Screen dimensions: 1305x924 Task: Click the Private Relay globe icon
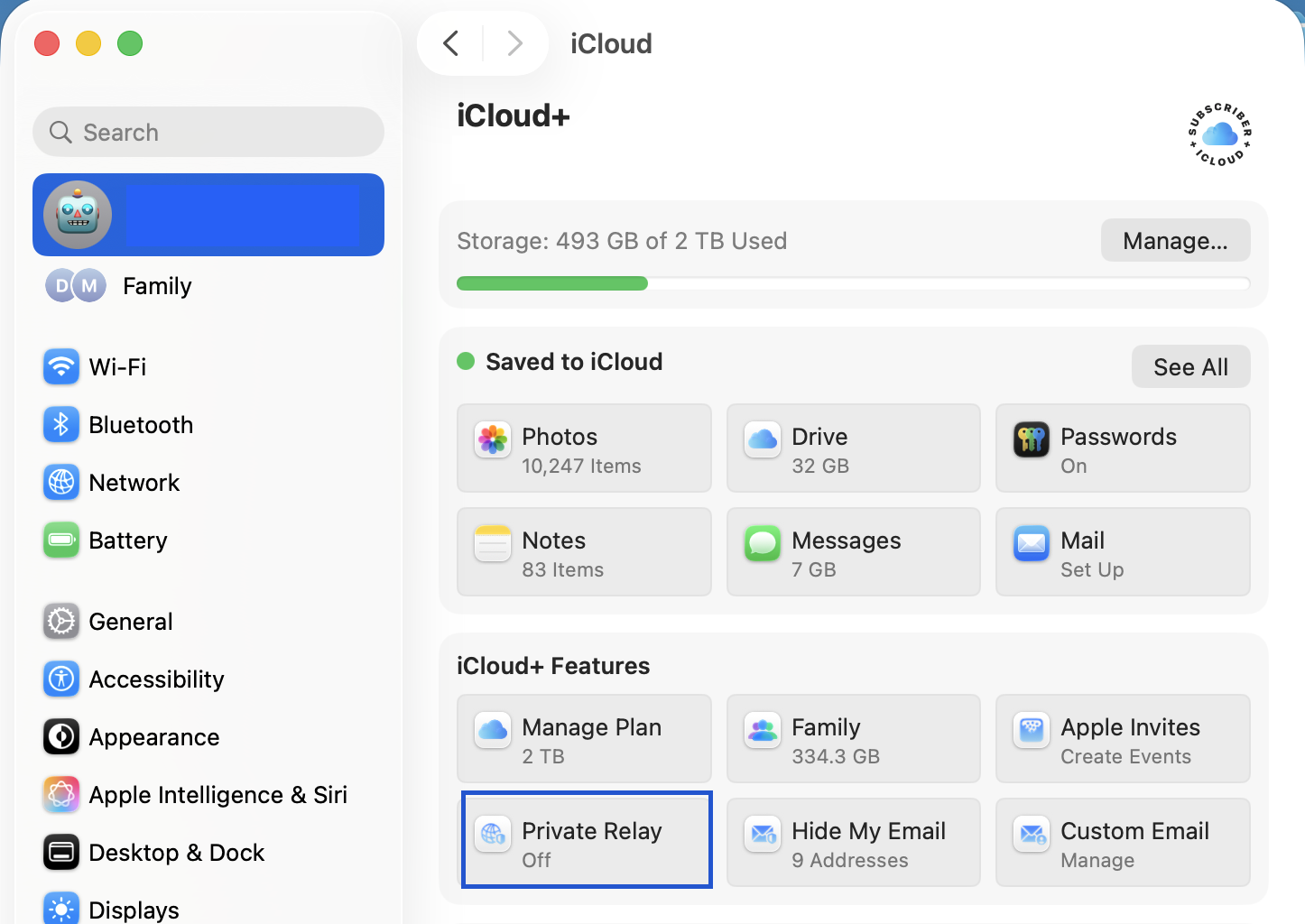pos(493,835)
